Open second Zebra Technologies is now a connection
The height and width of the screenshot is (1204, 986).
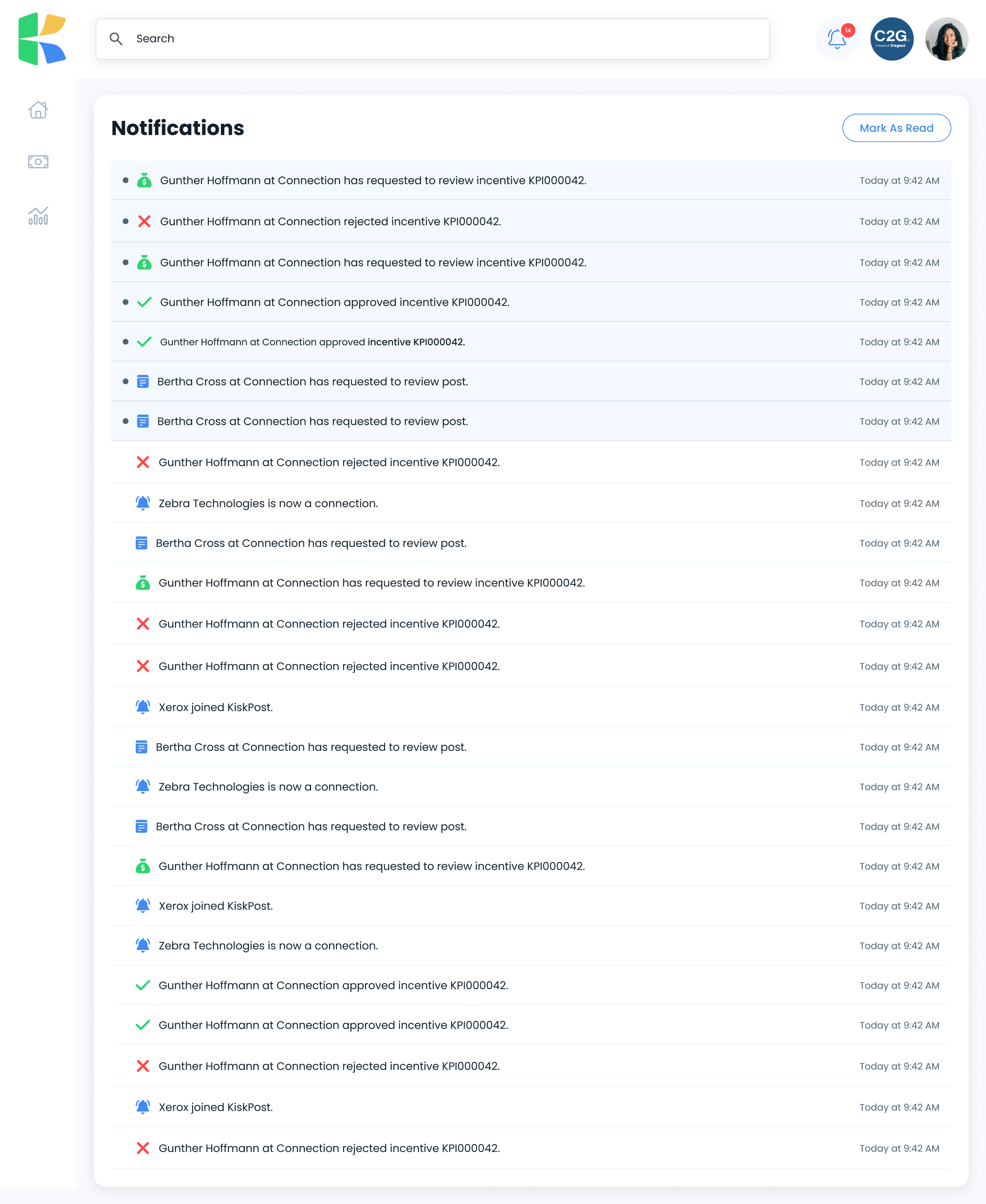click(x=531, y=787)
